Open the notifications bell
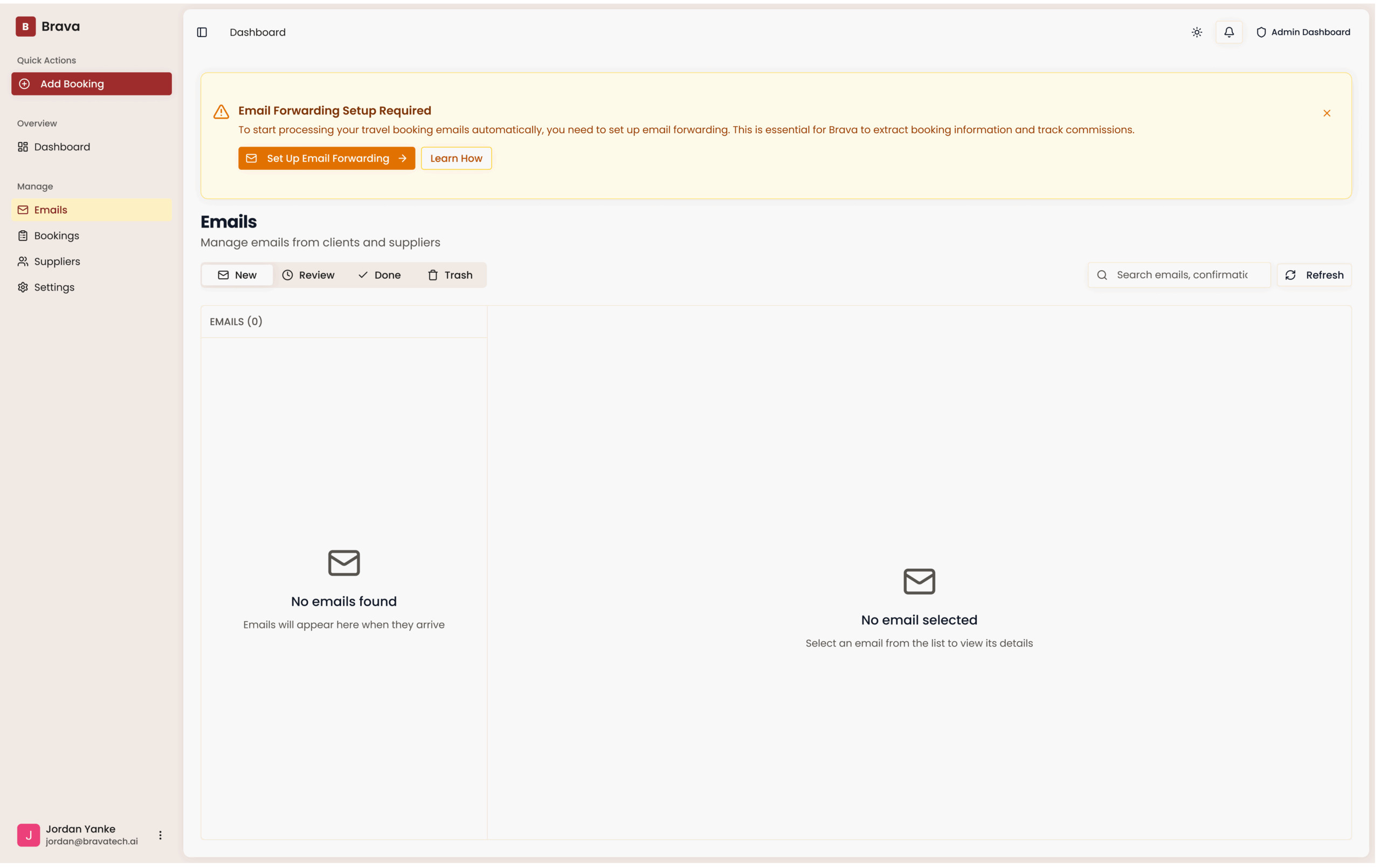This screenshot has width=1380, height=868. tap(1229, 32)
